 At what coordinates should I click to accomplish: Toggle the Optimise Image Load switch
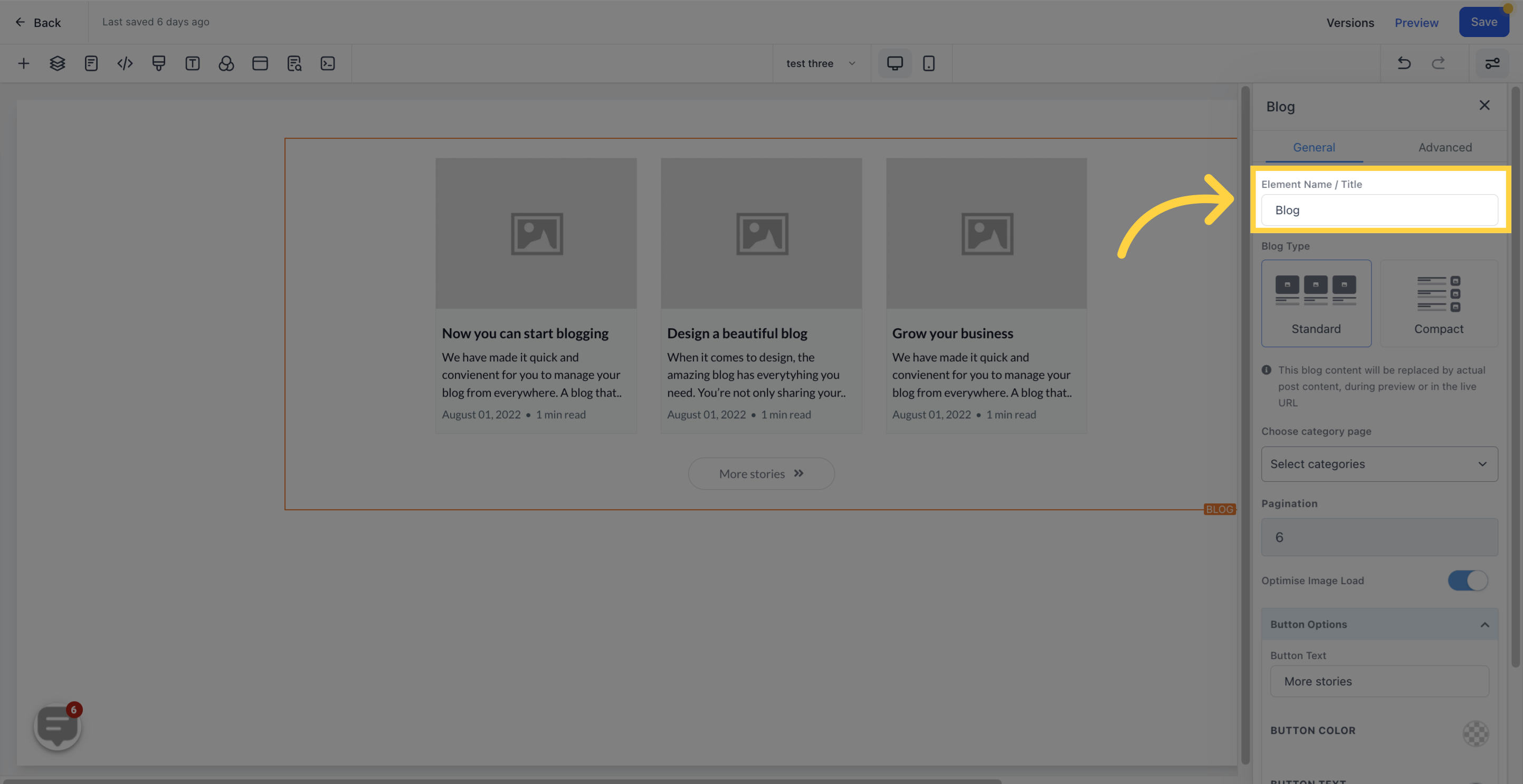pos(1467,580)
